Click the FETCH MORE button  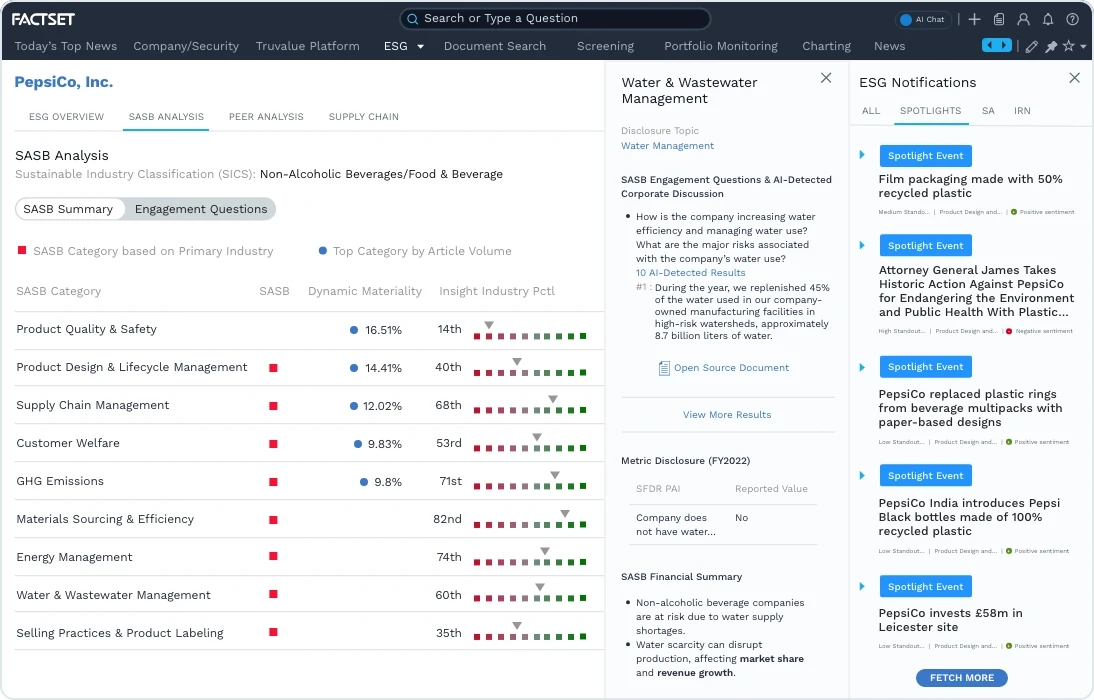961,677
